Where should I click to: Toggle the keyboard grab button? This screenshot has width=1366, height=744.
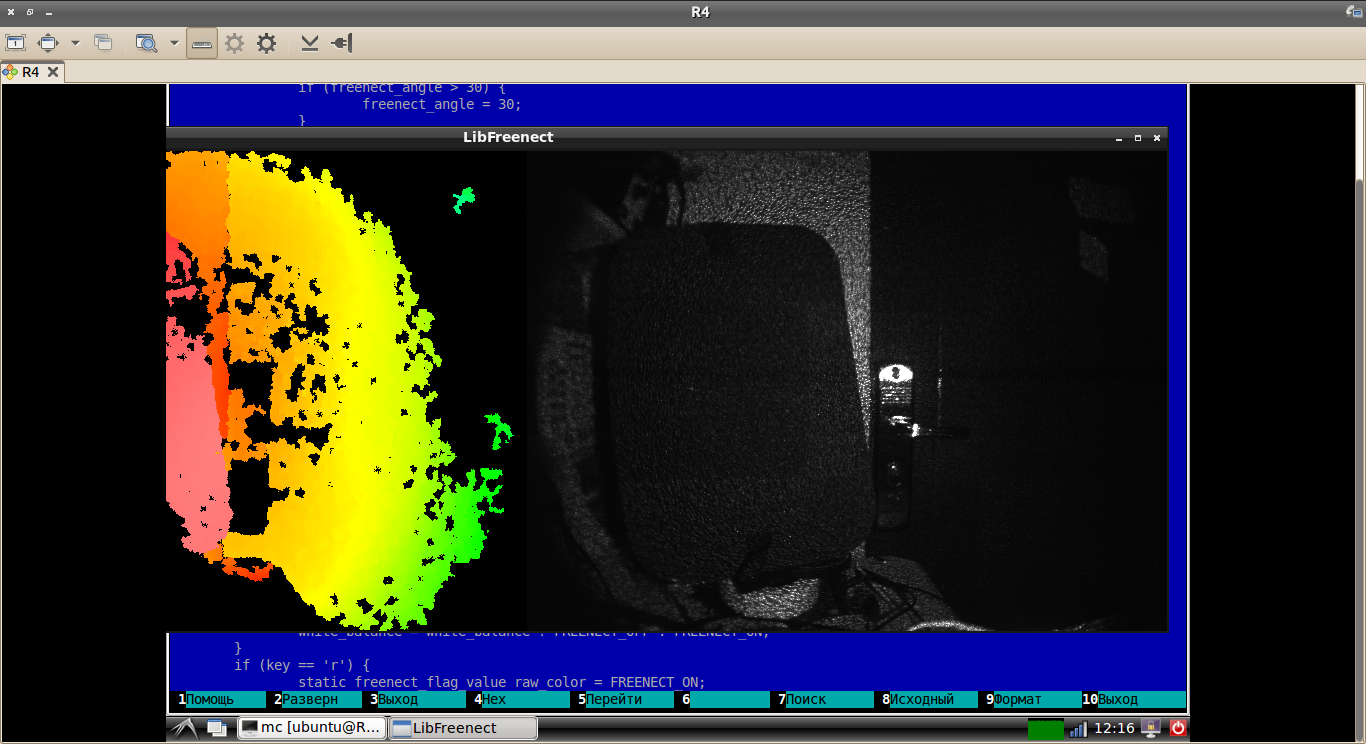[x=202, y=43]
